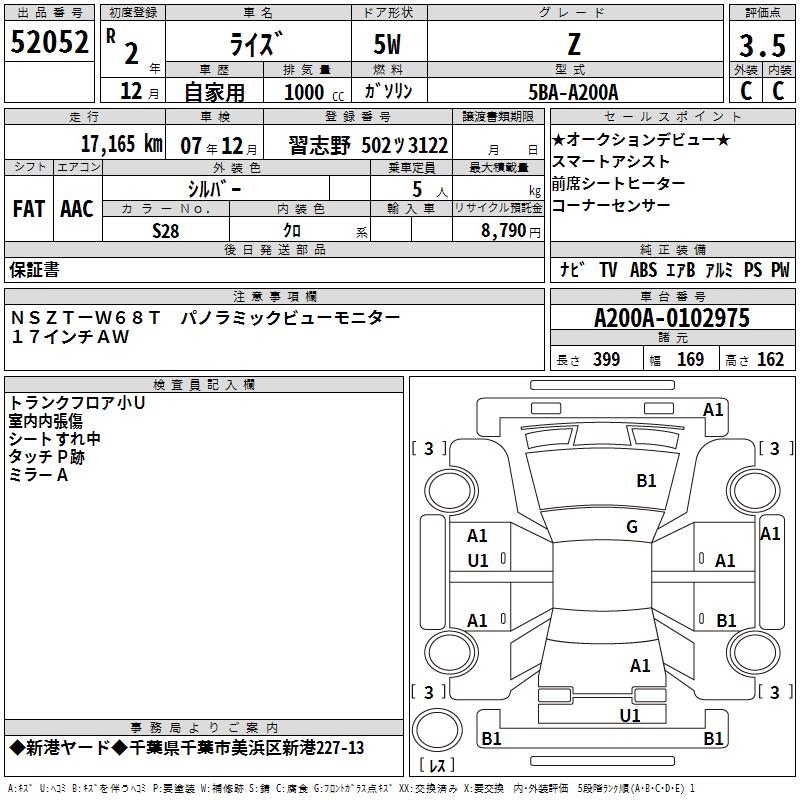
Task: Select inspector note ミラーA
Action: coord(38,474)
